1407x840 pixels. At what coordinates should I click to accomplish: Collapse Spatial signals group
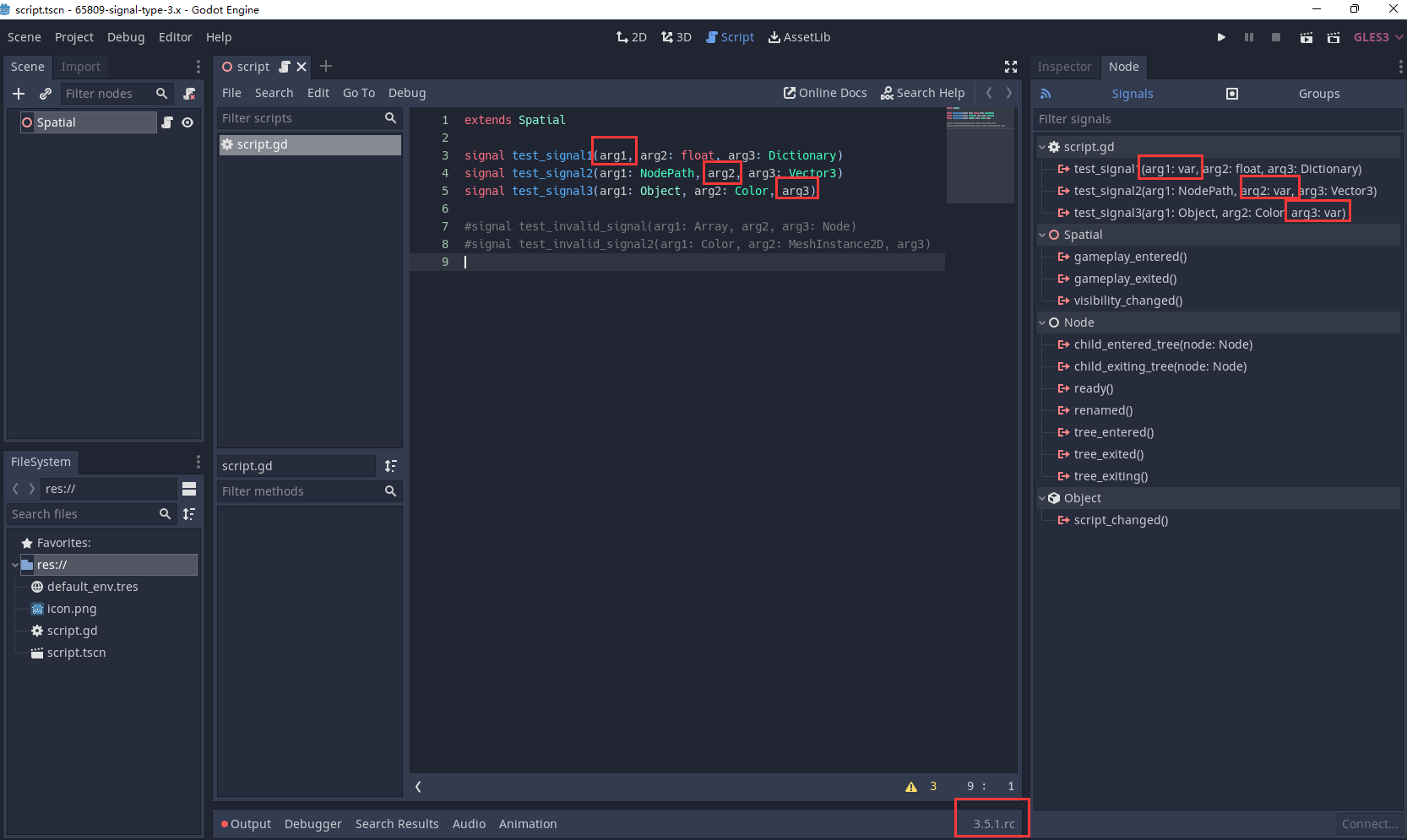pos(1042,235)
